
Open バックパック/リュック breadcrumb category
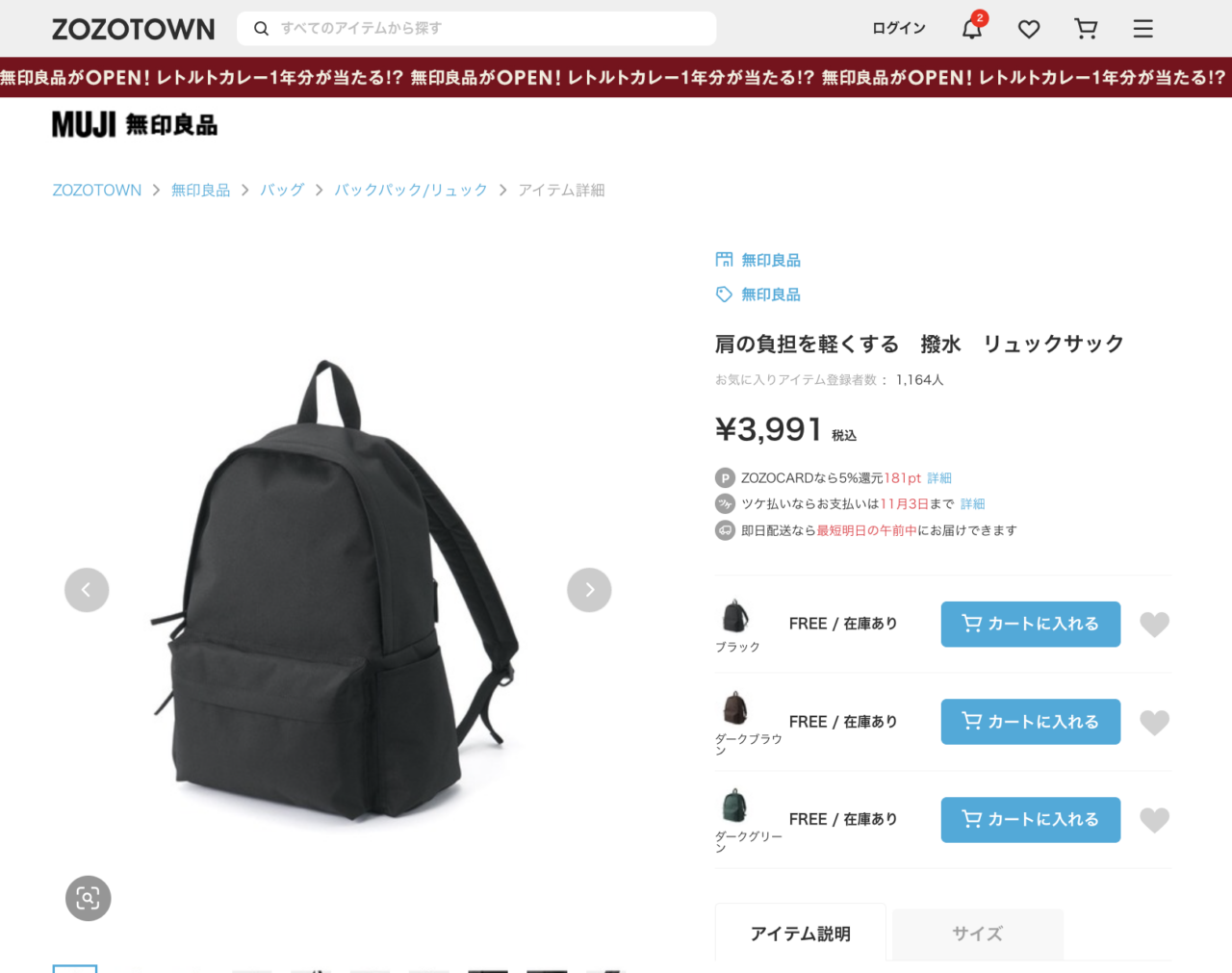pos(411,191)
